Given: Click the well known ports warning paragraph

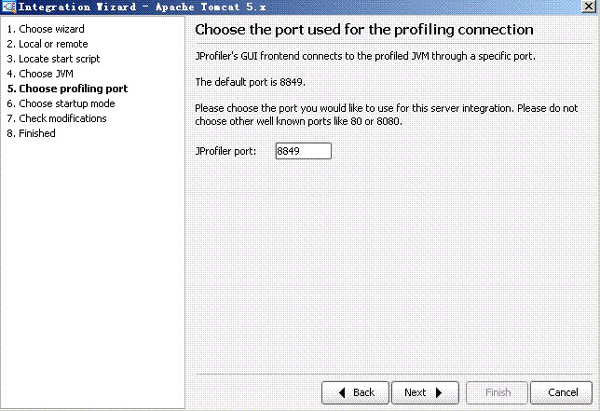Looking at the screenshot, I should coord(385,114).
